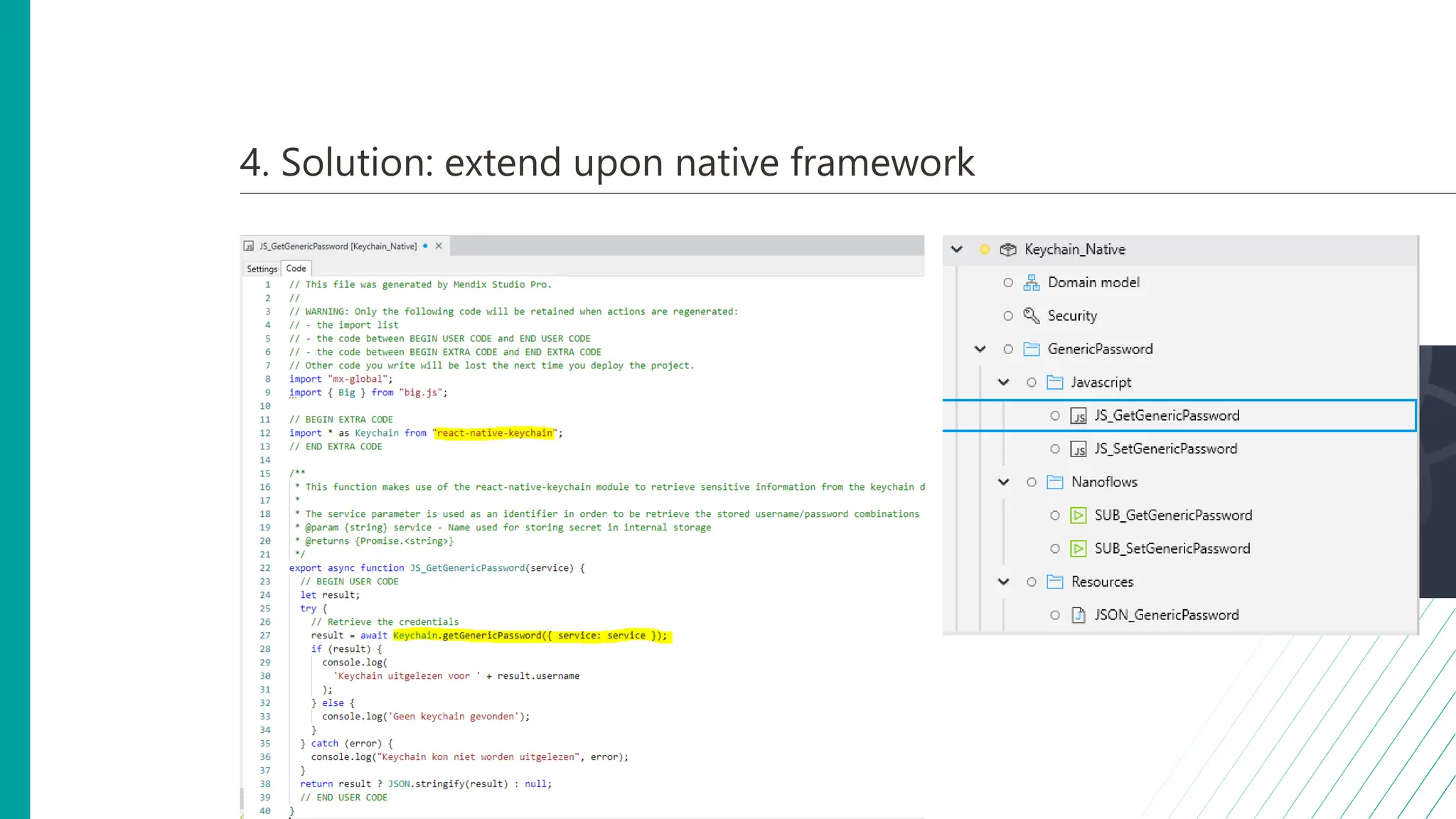Click the SUB_GetGenericPassword nanoflow icon
This screenshot has height=819, width=1456.
(x=1078, y=515)
